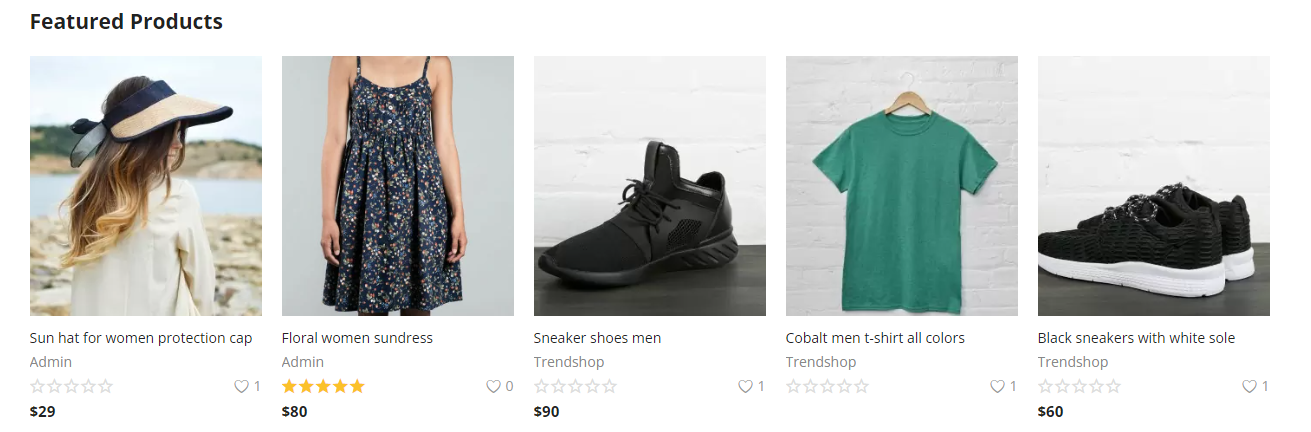Visit Trendshop vendor under Sneaker shoes men
This screenshot has width=1311, height=432.
pos(569,362)
